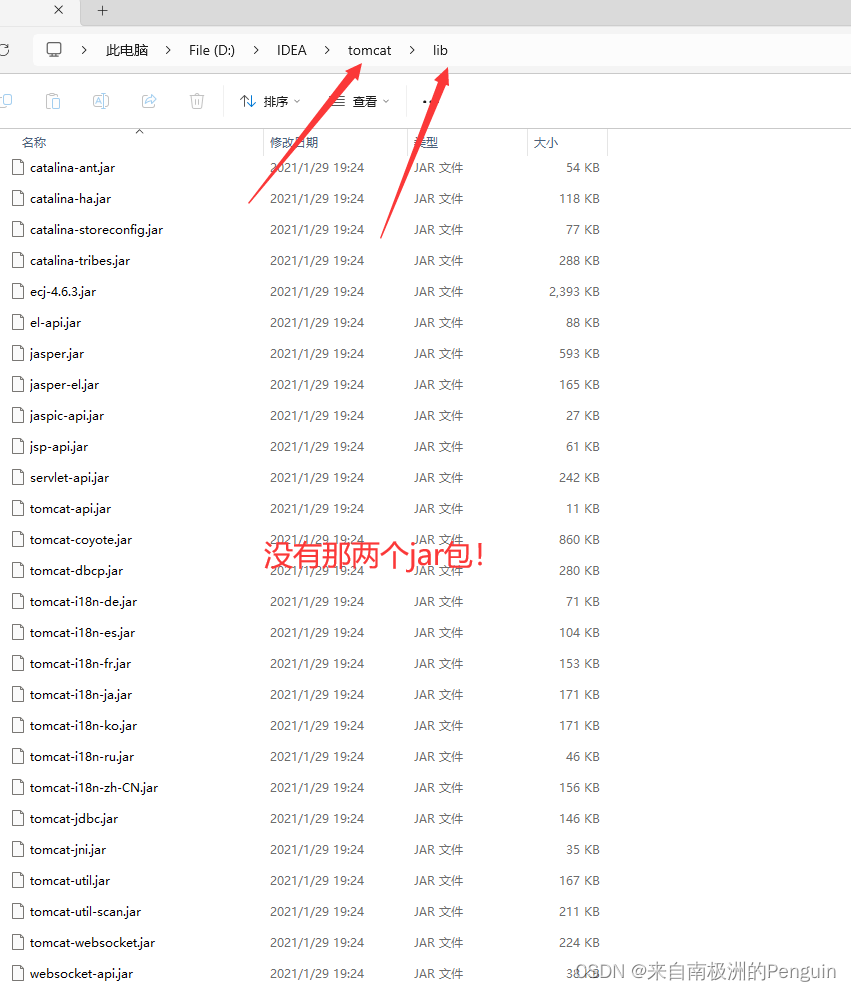851x991 pixels.
Task: Select file tomcat-websocket.jar
Action: coord(92,942)
